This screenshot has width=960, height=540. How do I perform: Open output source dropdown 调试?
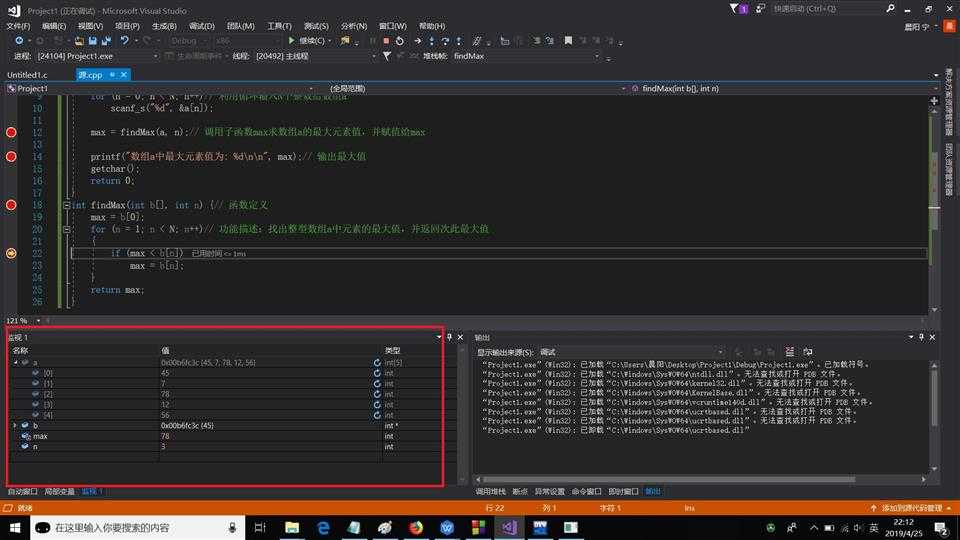click(x=631, y=352)
